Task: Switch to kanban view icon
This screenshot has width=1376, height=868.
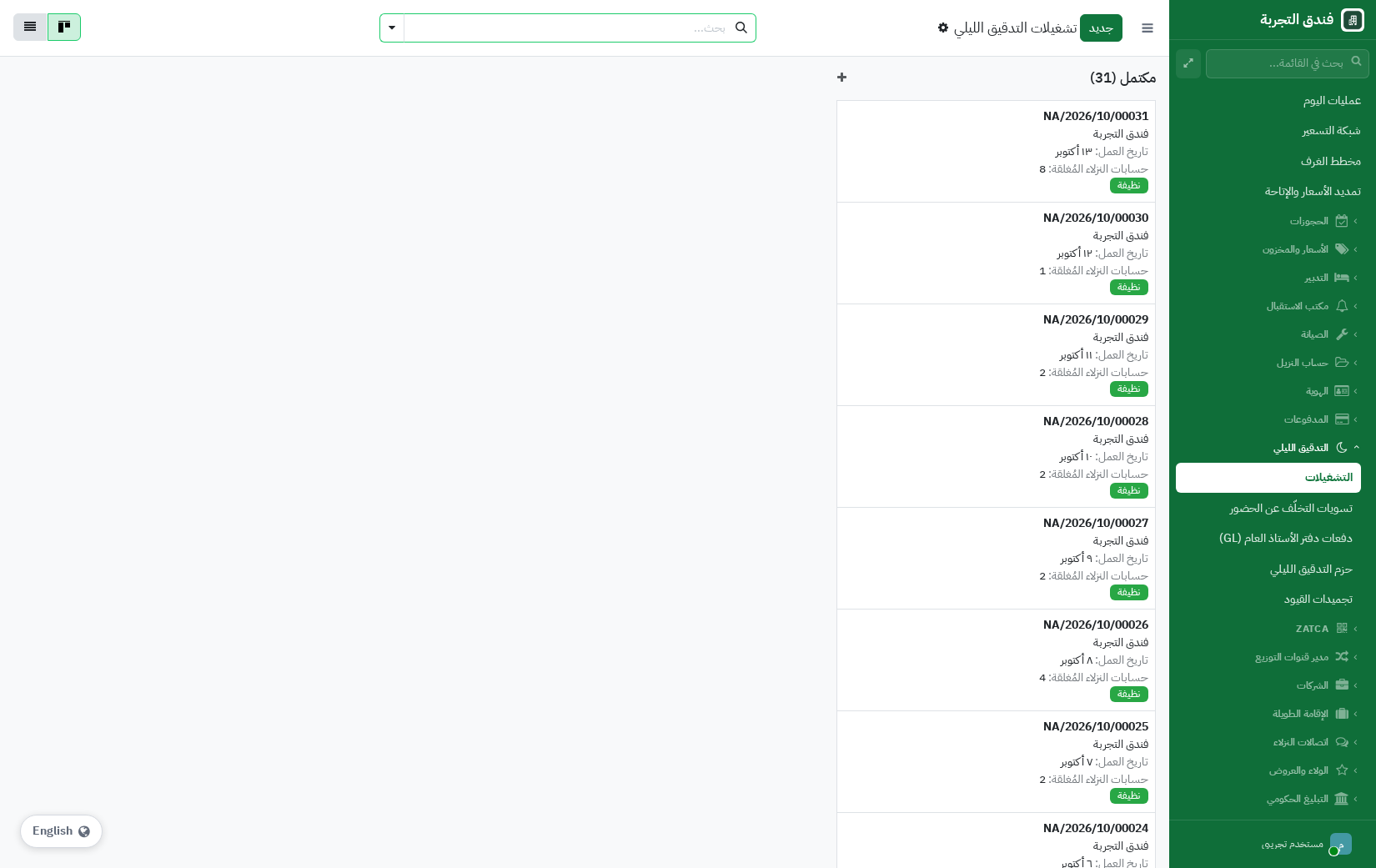Action: pyautogui.click(x=64, y=27)
